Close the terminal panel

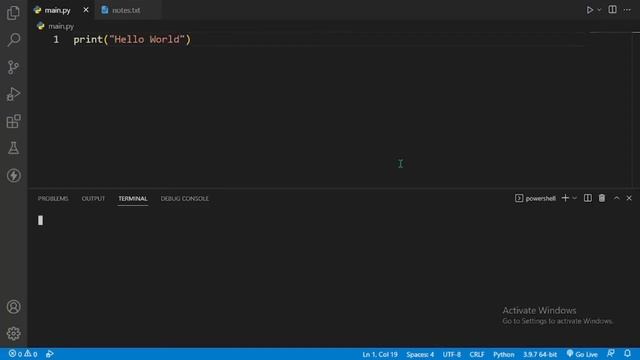(x=629, y=198)
